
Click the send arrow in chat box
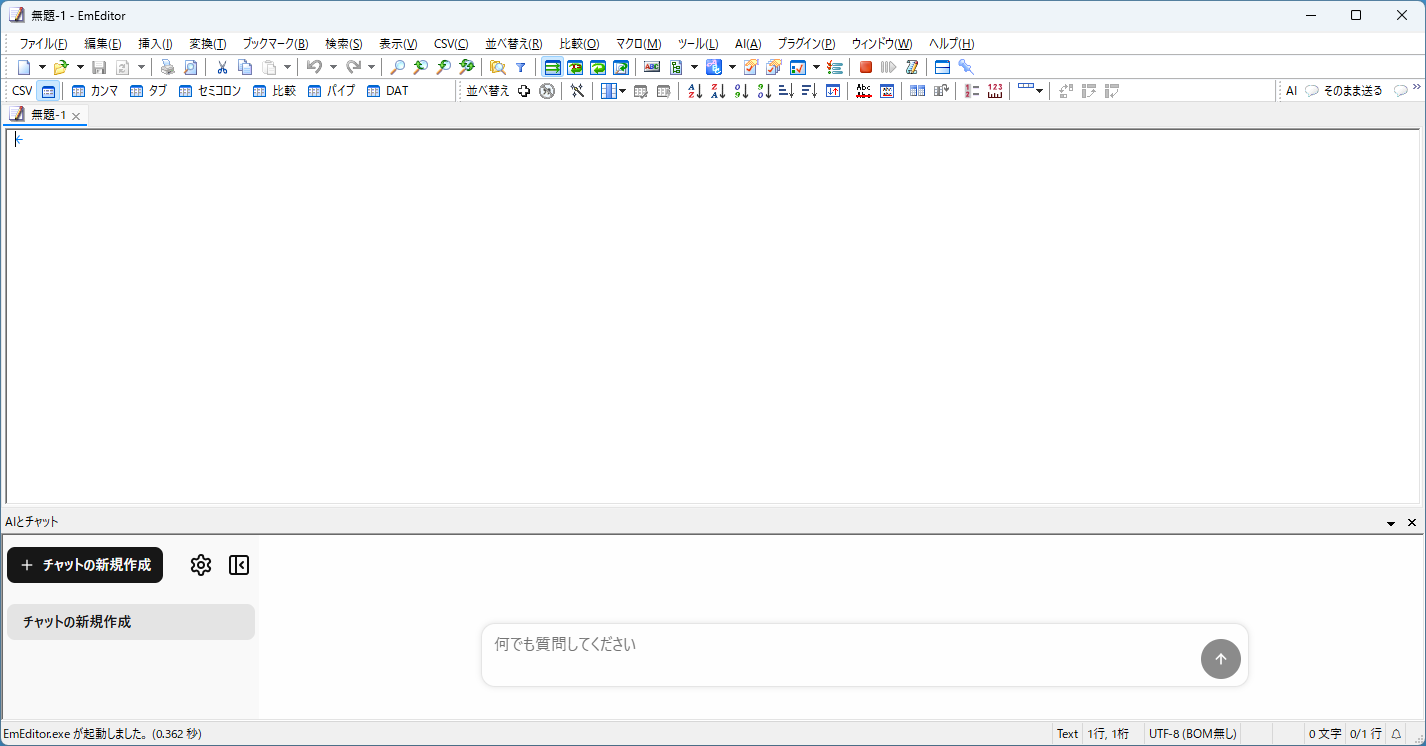point(1221,659)
